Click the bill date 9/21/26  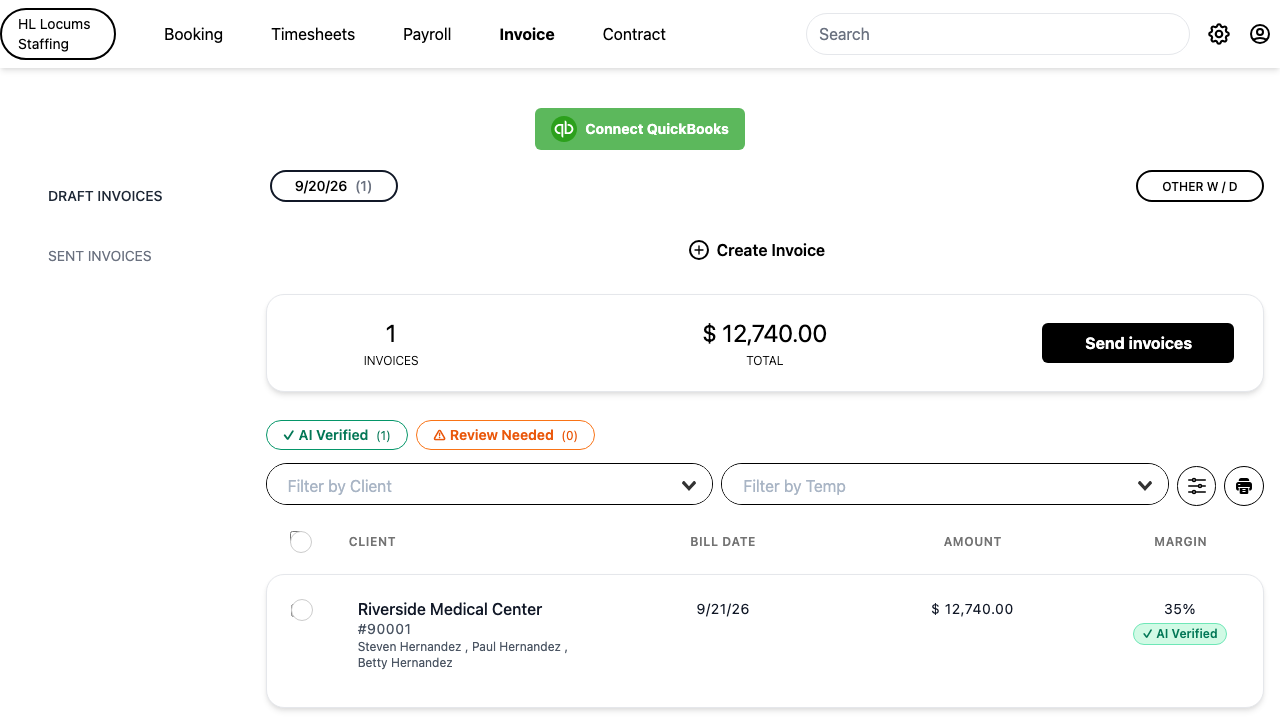(723, 609)
